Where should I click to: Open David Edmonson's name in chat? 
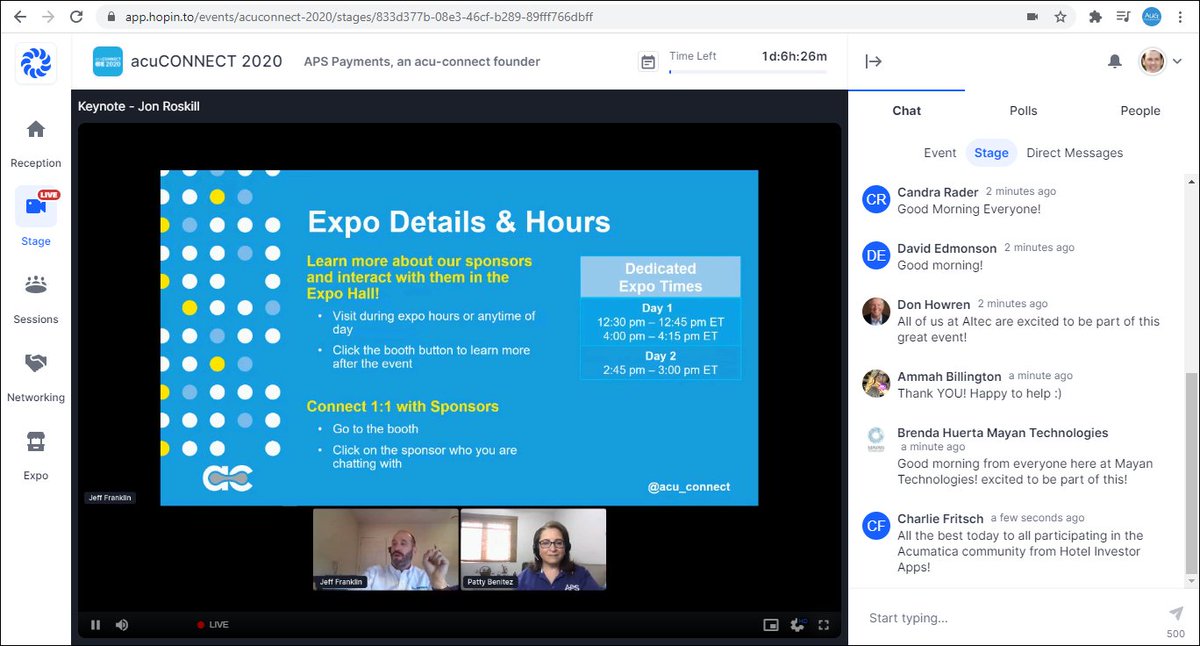(947, 248)
